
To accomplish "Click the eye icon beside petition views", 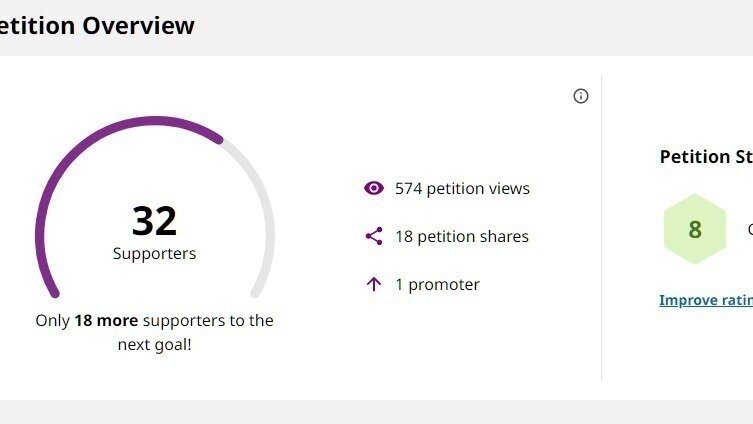I will coord(374,188).
